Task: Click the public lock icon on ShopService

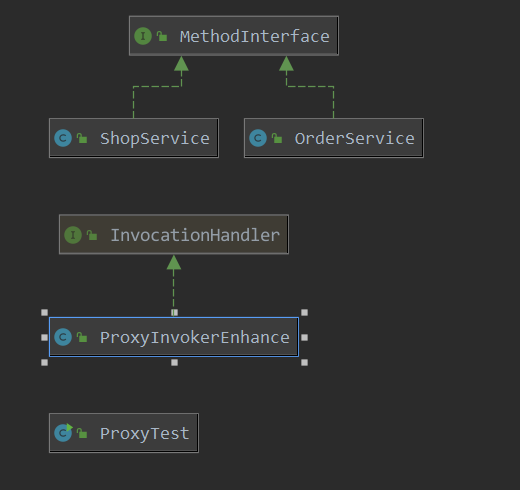Action: pos(82,138)
